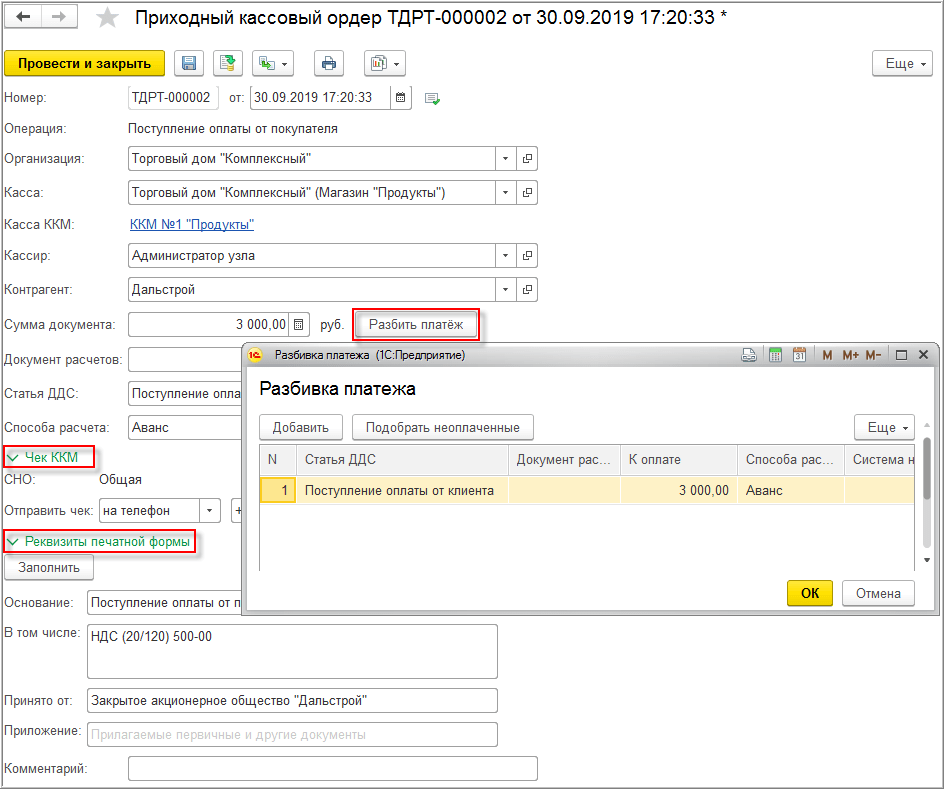Click back arrow navigation button
944x789 pixels.
pos(23,17)
